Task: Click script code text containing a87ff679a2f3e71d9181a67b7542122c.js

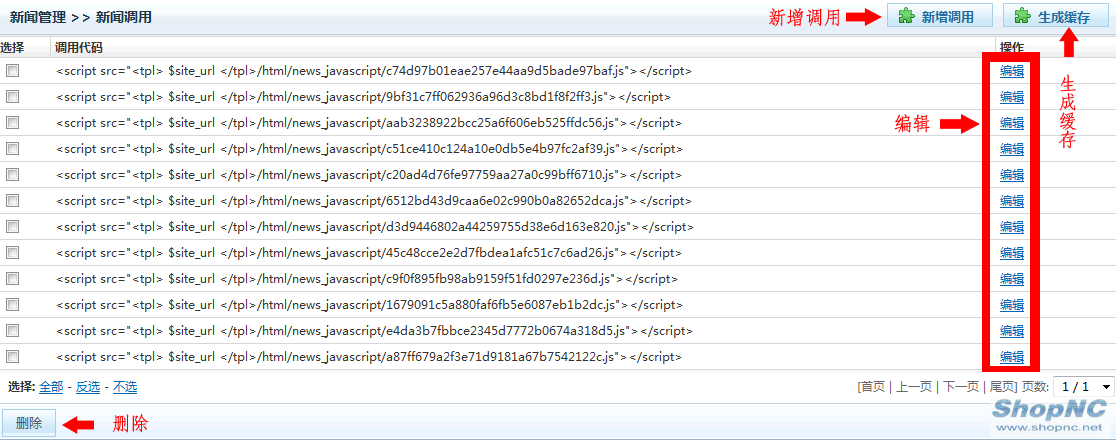Action: point(369,357)
